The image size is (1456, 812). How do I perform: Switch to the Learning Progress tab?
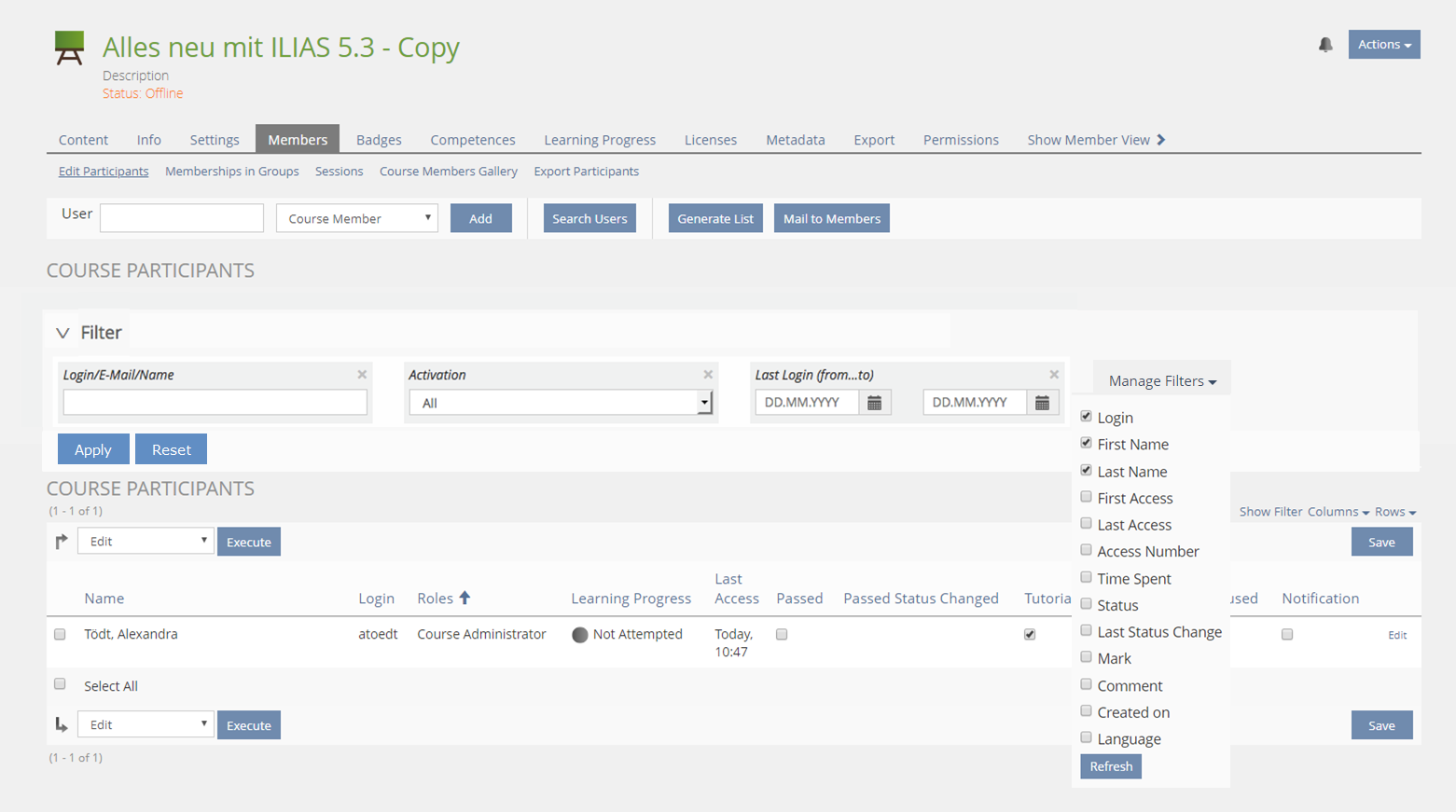[x=599, y=140]
